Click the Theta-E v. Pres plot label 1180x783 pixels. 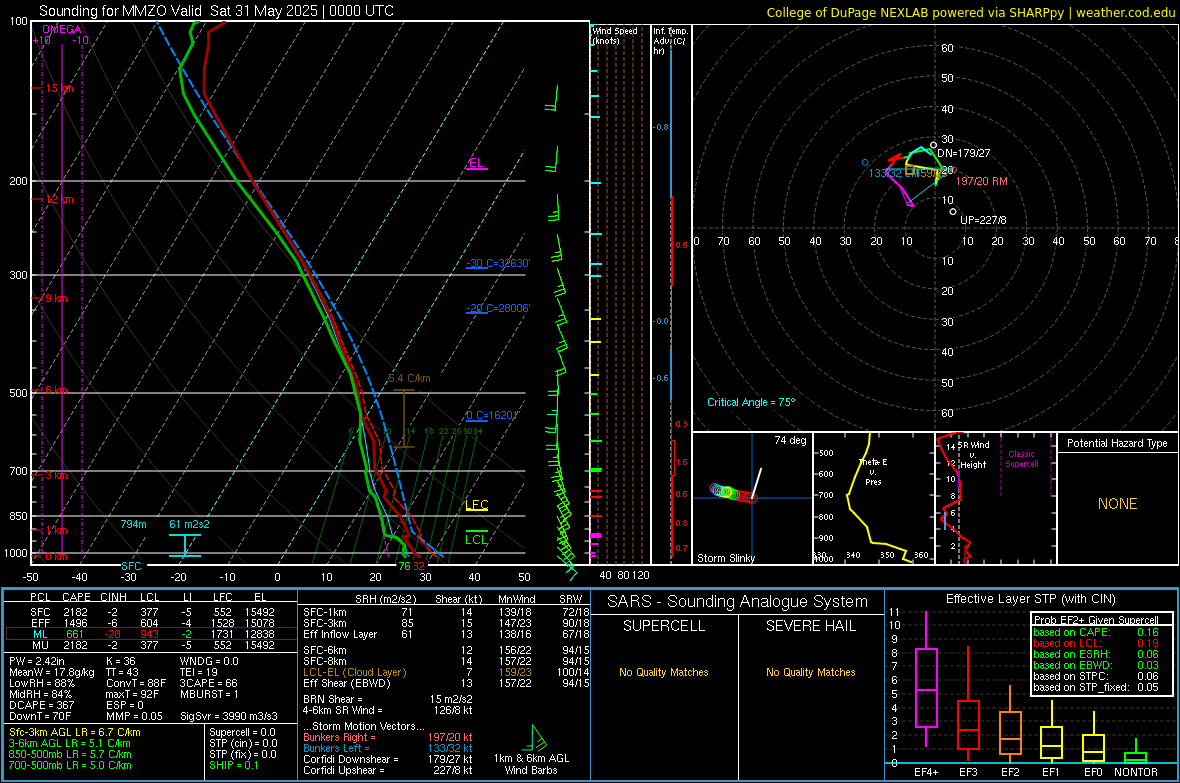[873, 471]
